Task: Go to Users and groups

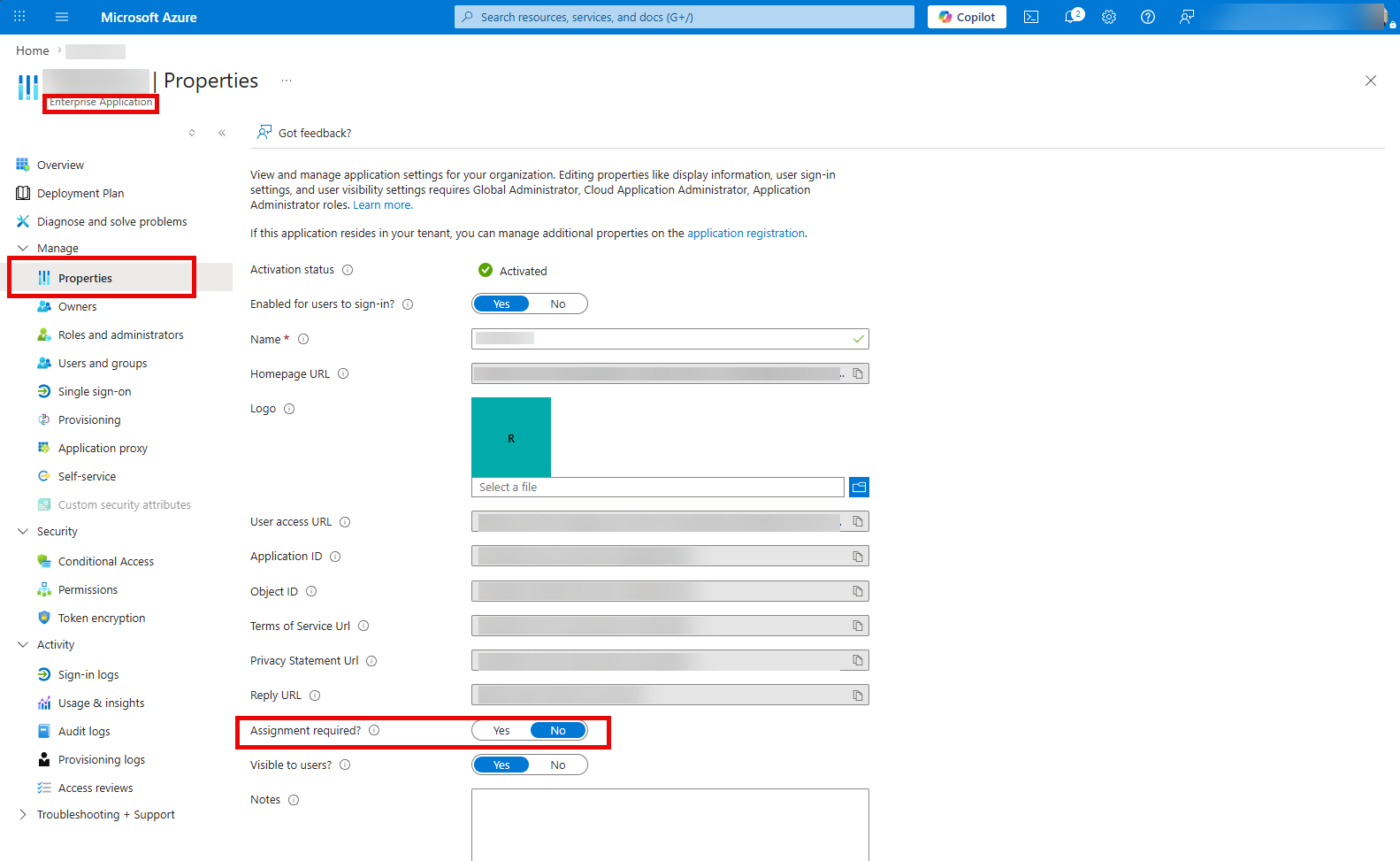Action: click(103, 364)
